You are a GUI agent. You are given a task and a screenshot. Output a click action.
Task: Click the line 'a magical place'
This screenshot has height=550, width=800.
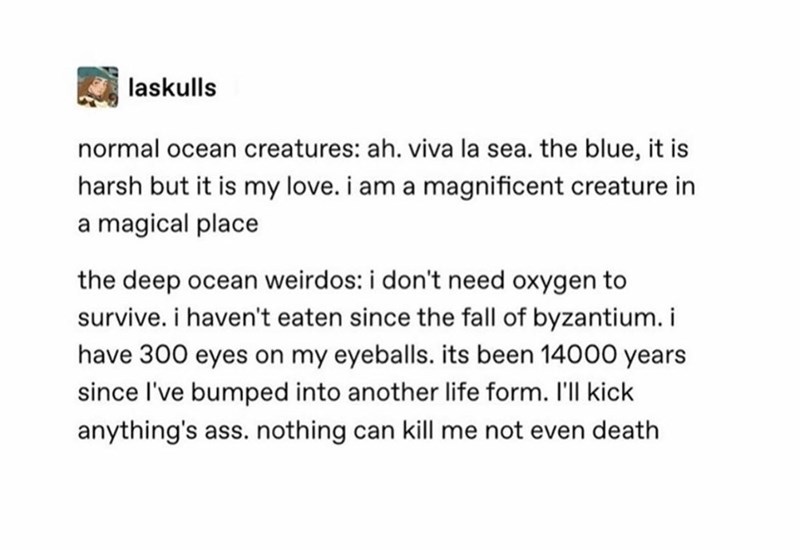click(x=152, y=223)
